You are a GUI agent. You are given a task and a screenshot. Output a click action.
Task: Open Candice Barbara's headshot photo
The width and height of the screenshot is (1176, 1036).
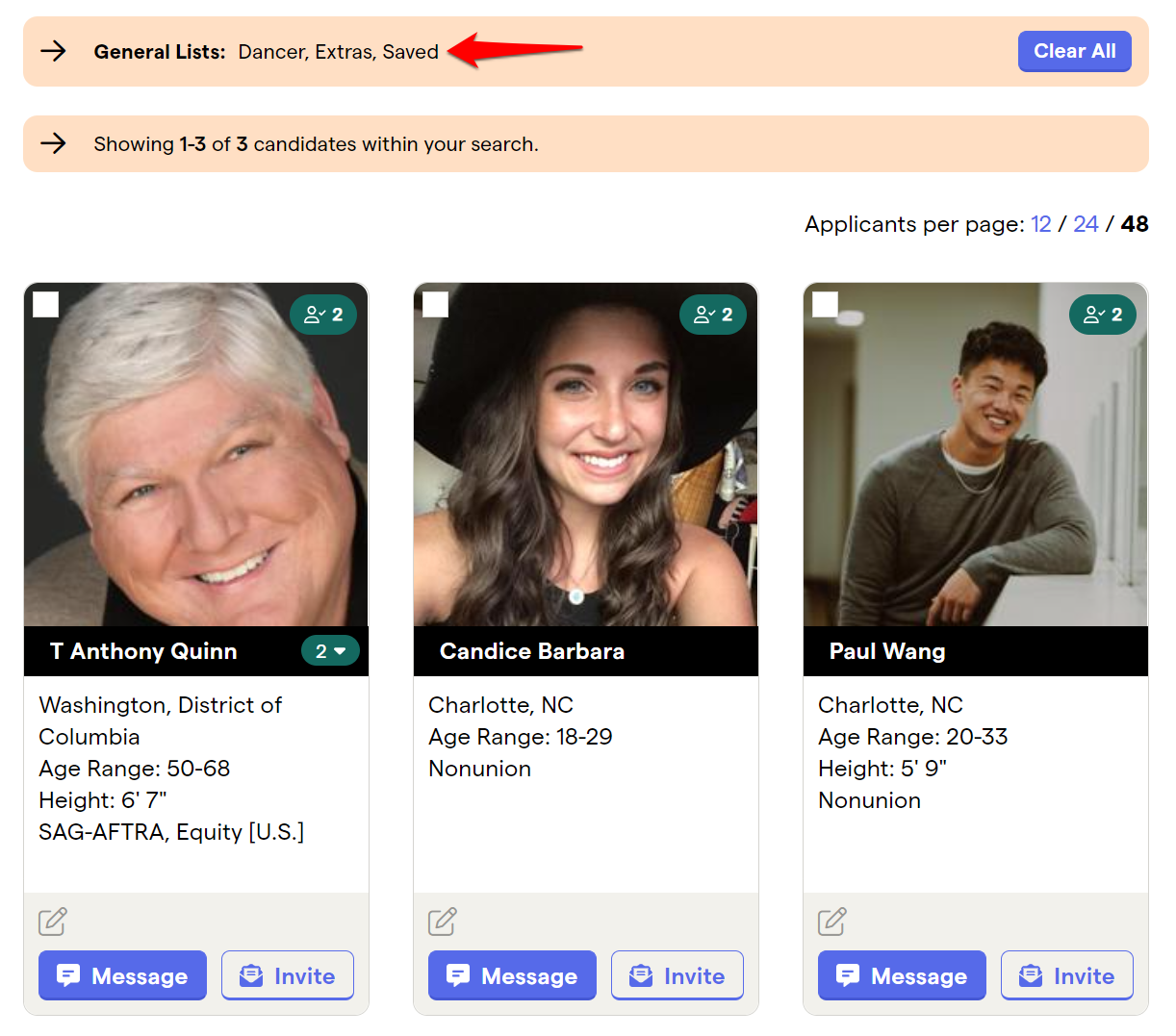point(586,454)
